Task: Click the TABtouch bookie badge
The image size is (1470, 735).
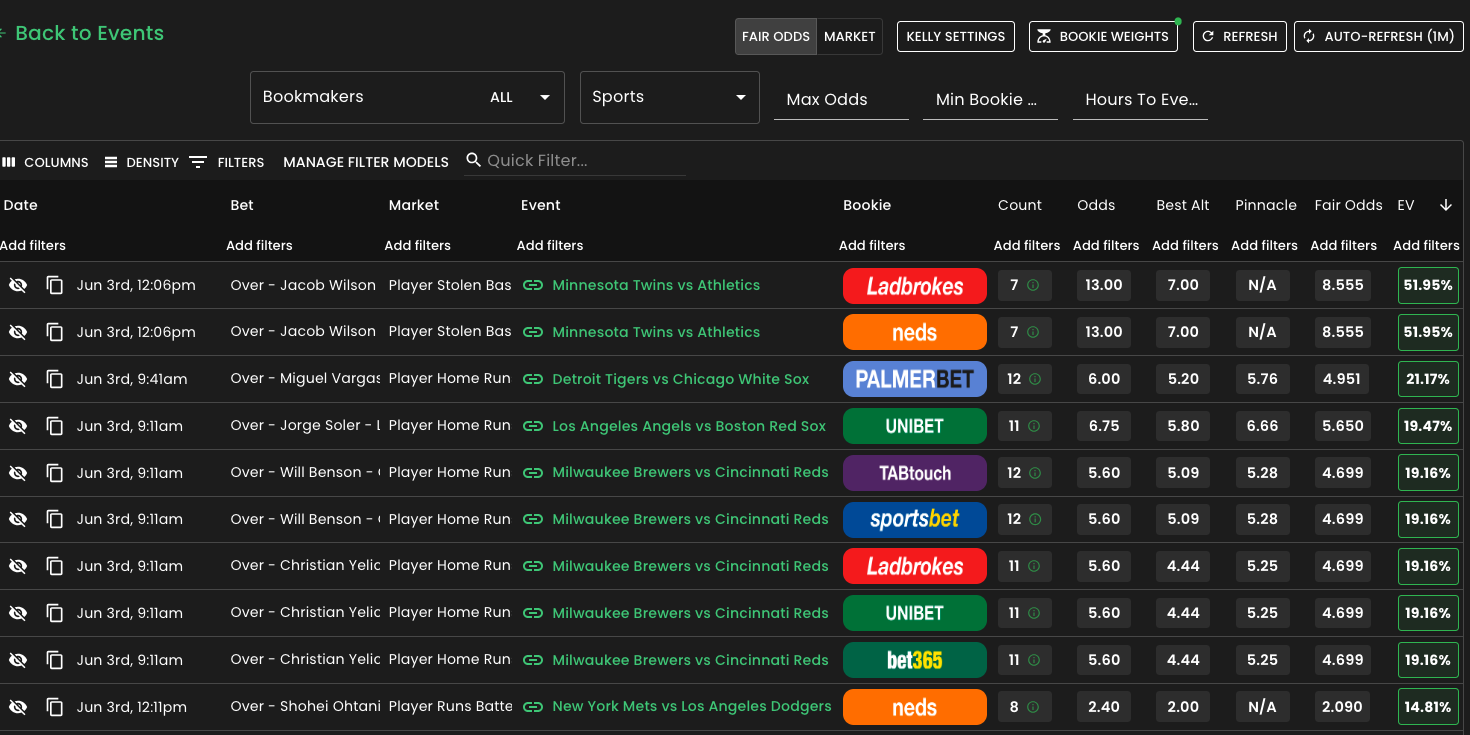Action: pyautogui.click(x=914, y=473)
